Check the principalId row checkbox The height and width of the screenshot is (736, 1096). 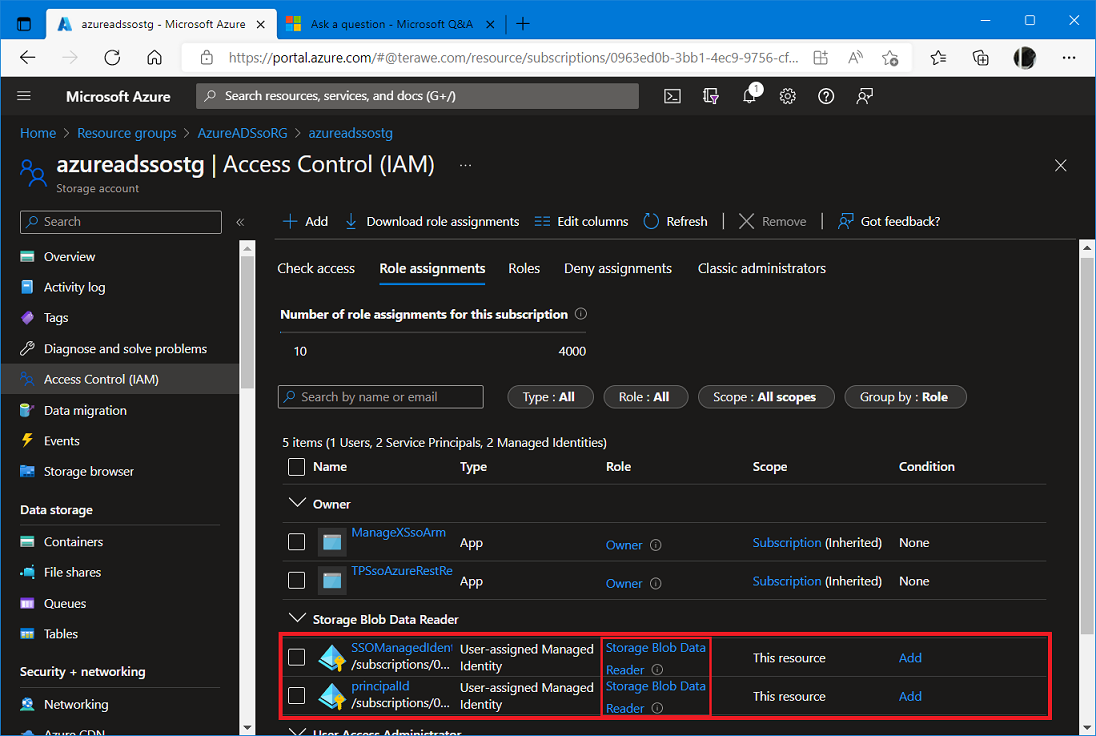pos(296,695)
